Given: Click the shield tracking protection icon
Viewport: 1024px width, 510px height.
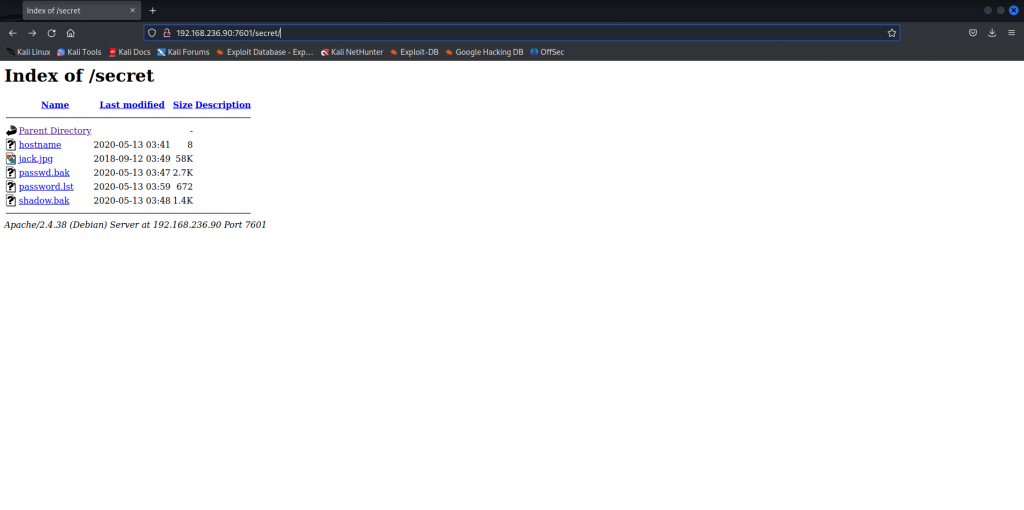Looking at the screenshot, I should 152,33.
